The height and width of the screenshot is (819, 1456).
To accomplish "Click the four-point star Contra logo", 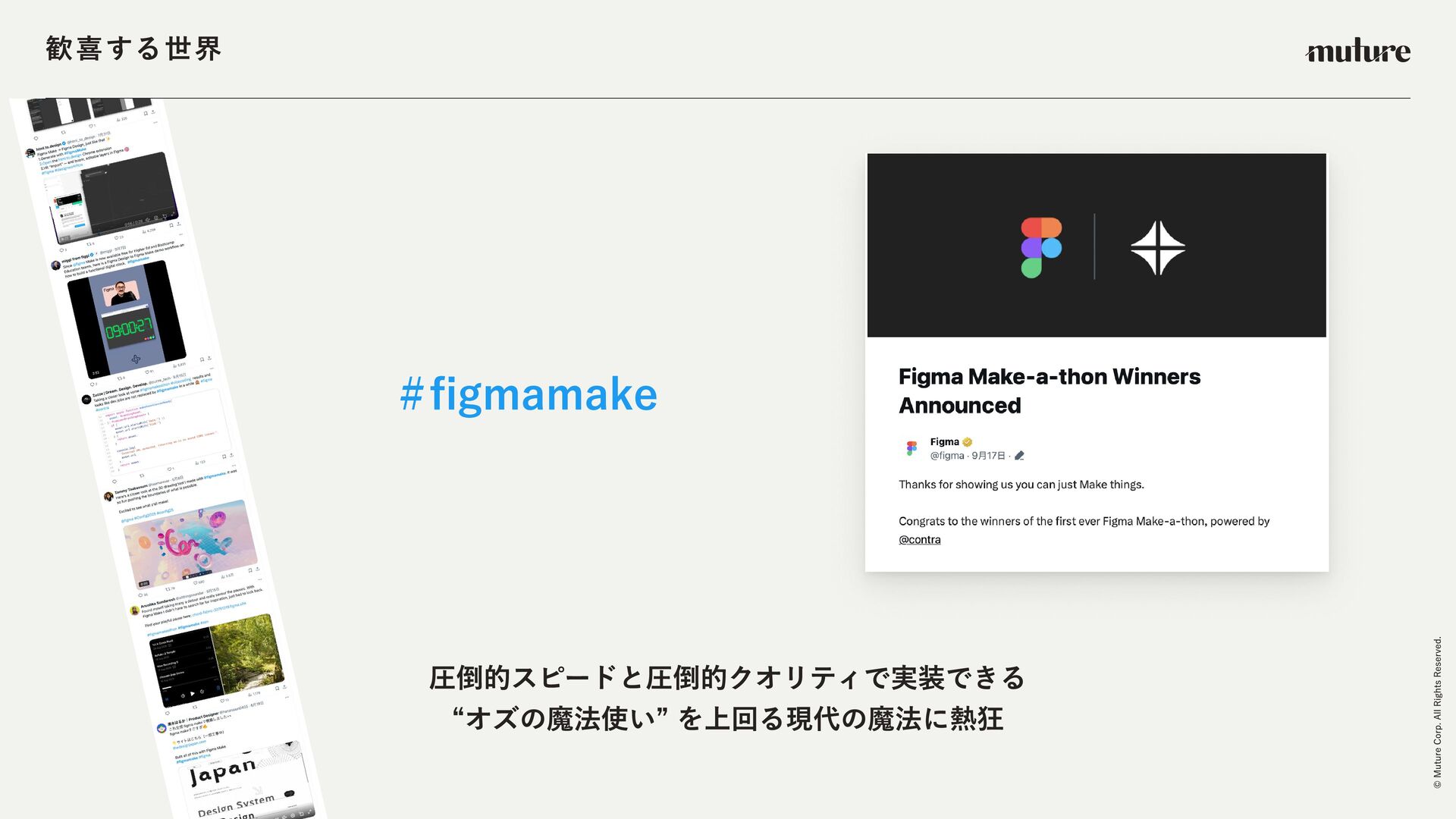I will (x=1157, y=248).
